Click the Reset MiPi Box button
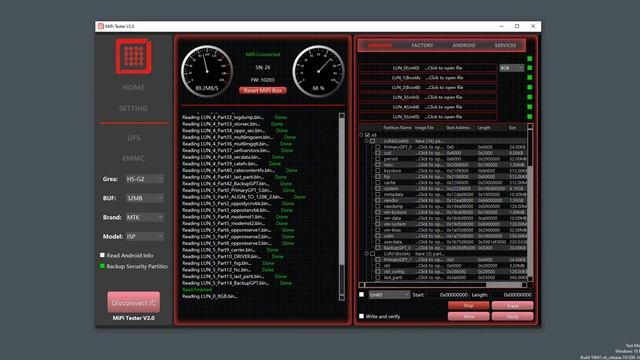 263,91
